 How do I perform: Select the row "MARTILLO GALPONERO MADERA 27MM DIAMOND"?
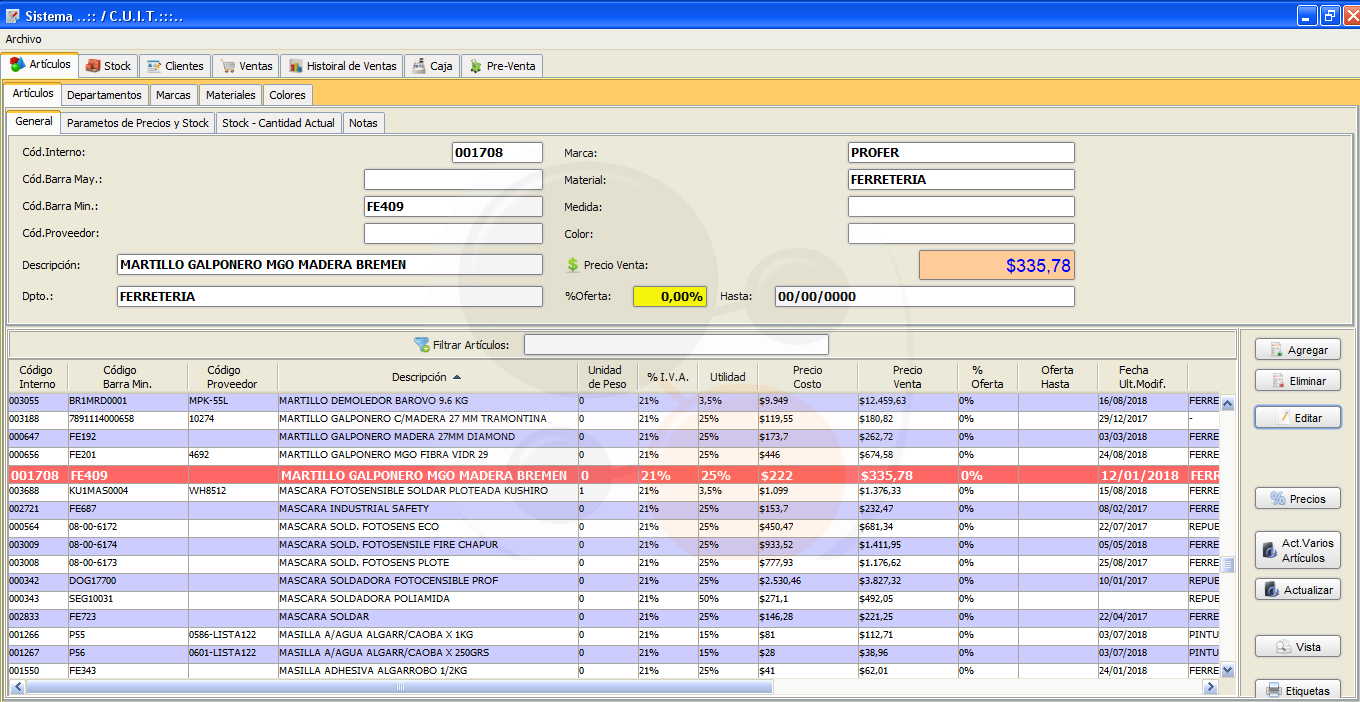click(x=614, y=437)
